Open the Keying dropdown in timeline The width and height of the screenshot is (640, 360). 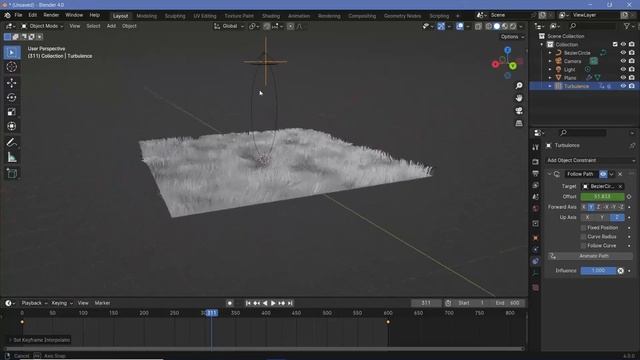click(62, 303)
